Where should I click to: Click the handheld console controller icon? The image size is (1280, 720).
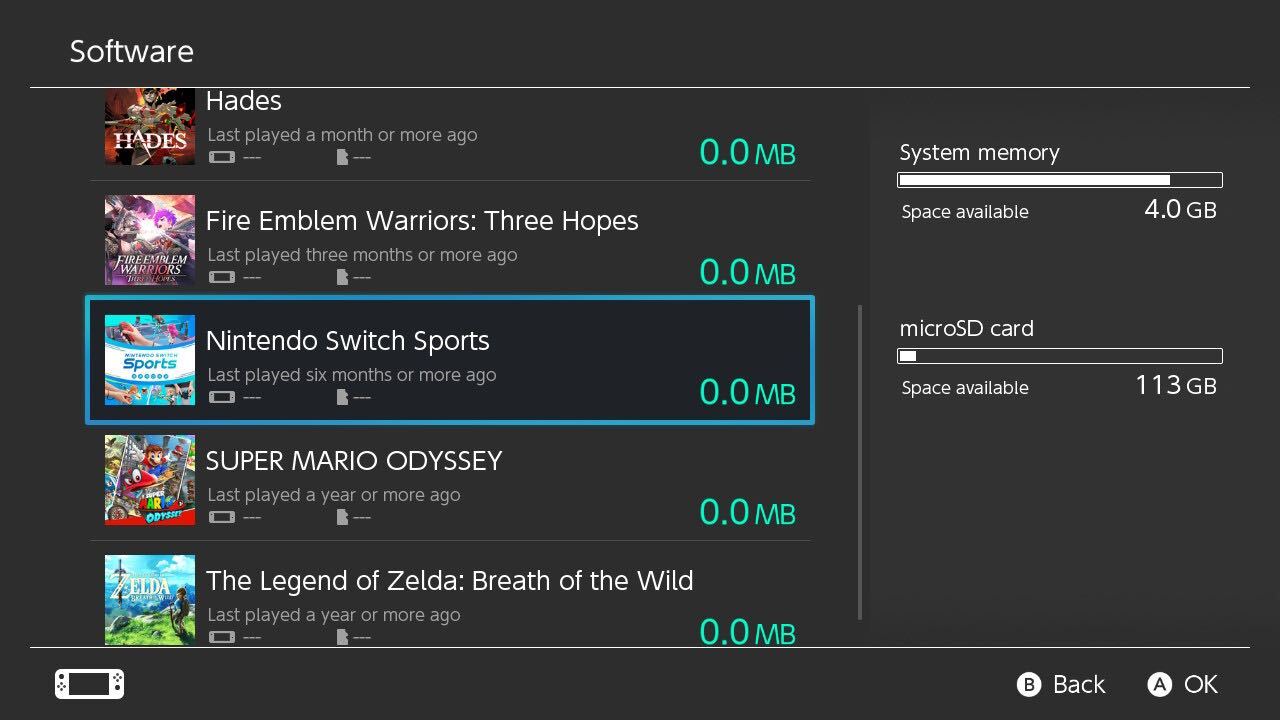click(x=89, y=684)
